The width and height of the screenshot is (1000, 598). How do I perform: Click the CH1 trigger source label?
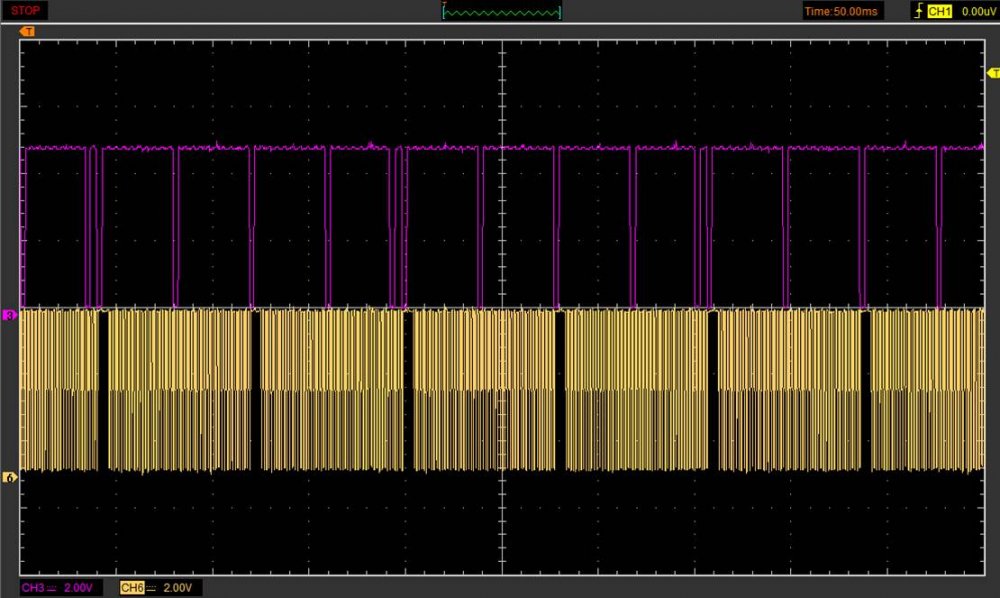(939, 11)
